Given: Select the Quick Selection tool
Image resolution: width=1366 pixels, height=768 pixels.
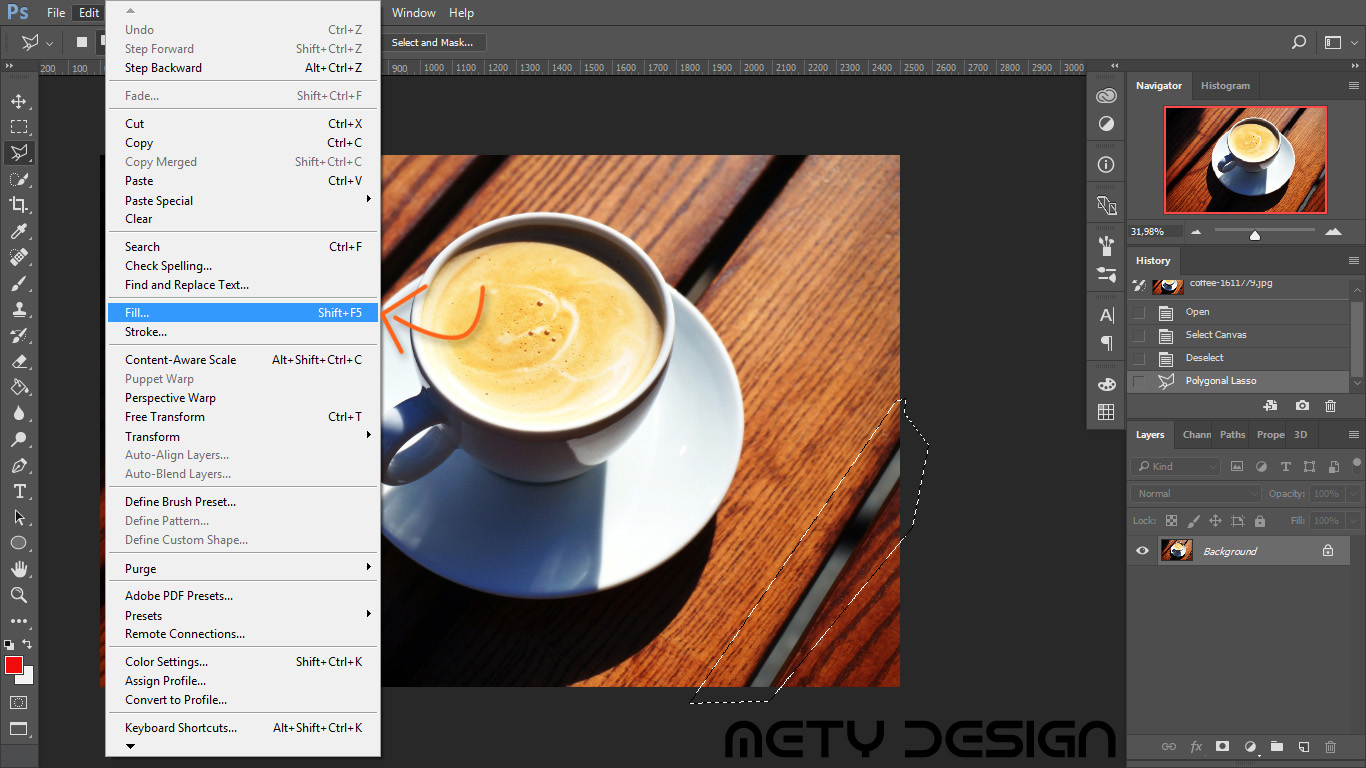Looking at the screenshot, I should tap(19, 179).
